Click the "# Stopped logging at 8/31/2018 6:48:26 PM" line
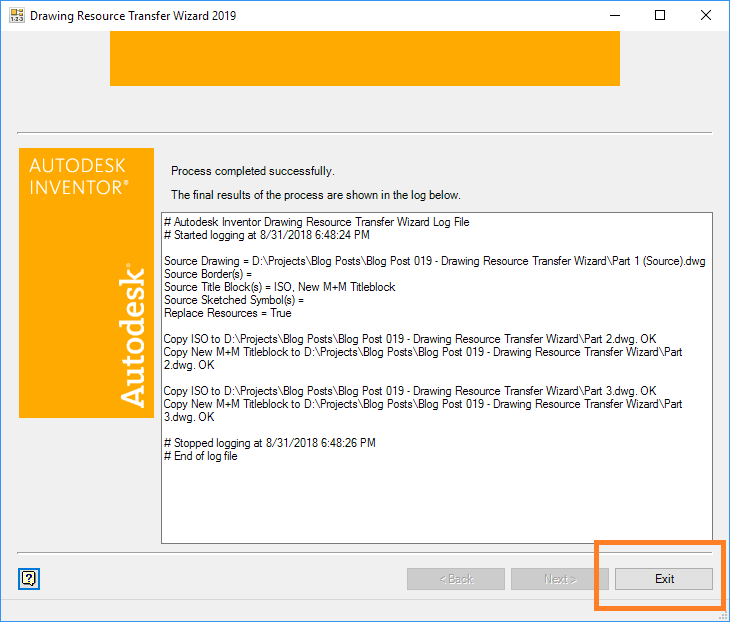Screen dimensions: 730x622 pyautogui.click(x=270, y=443)
